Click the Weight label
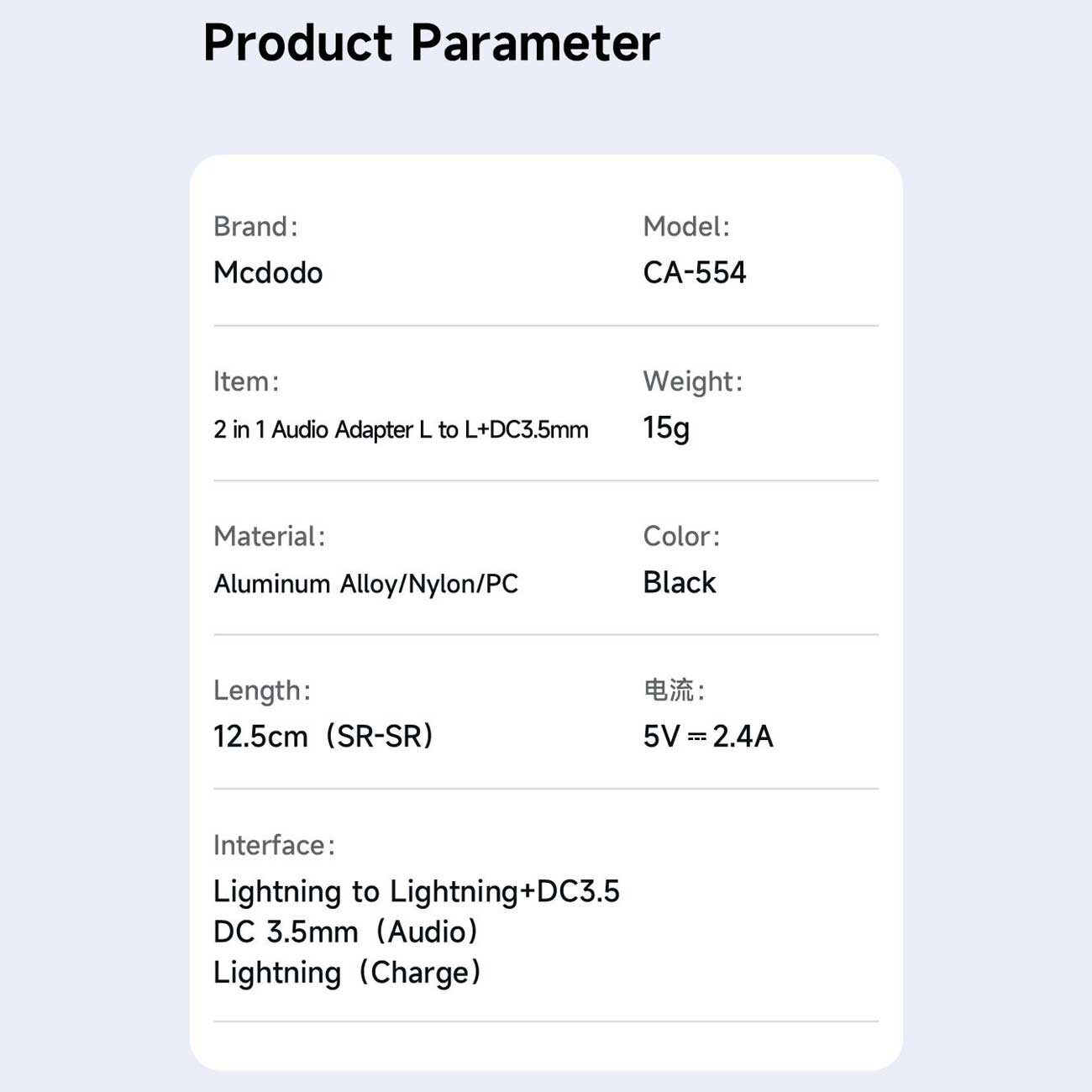1092x1092 pixels. [693, 382]
